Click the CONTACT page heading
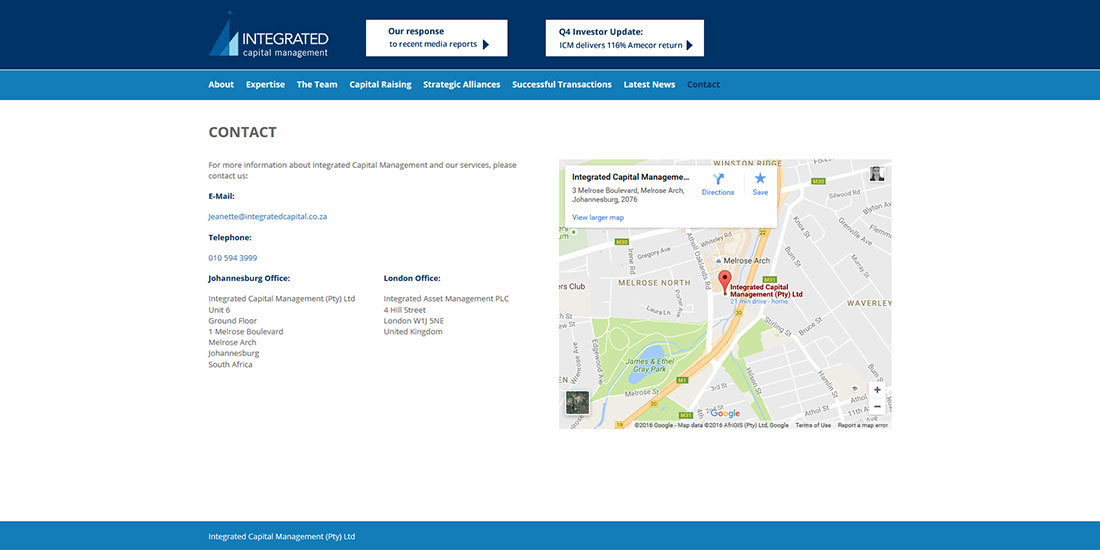Screen dimensions: 1100x550 pos(243,133)
